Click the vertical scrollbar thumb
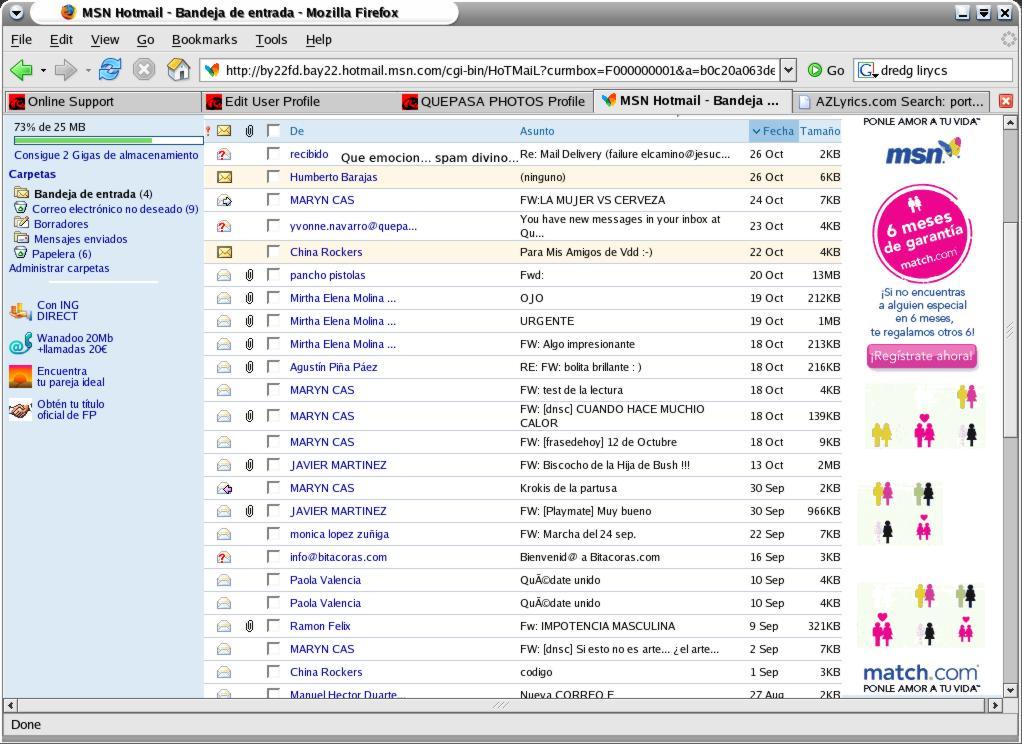The height and width of the screenshot is (744, 1022). coord(1010,329)
